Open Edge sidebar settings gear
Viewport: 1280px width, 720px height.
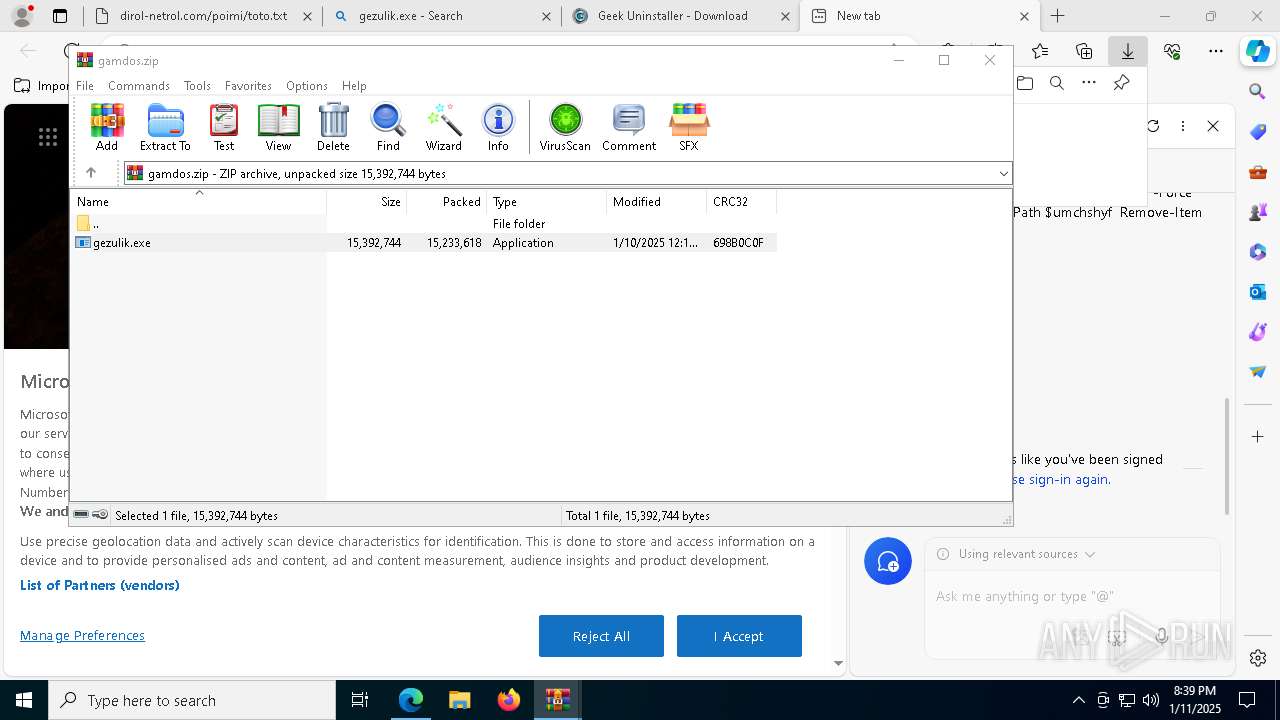coord(1258,658)
